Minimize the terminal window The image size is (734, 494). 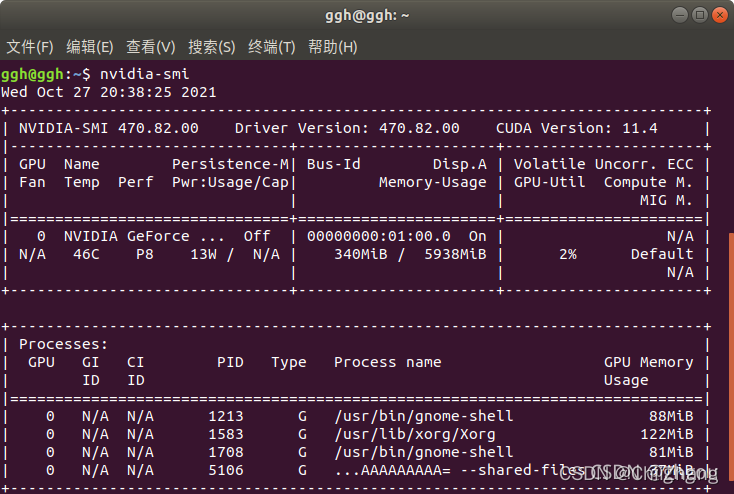click(680, 15)
